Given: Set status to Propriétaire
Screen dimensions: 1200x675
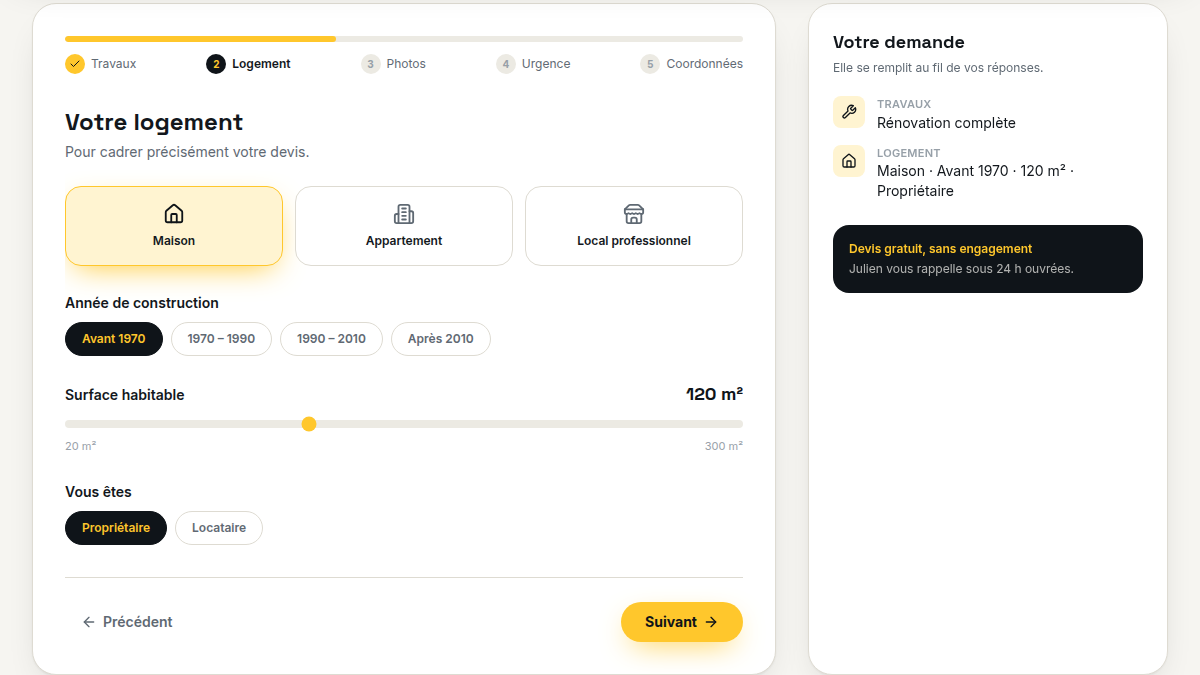Looking at the screenshot, I should pos(116,528).
